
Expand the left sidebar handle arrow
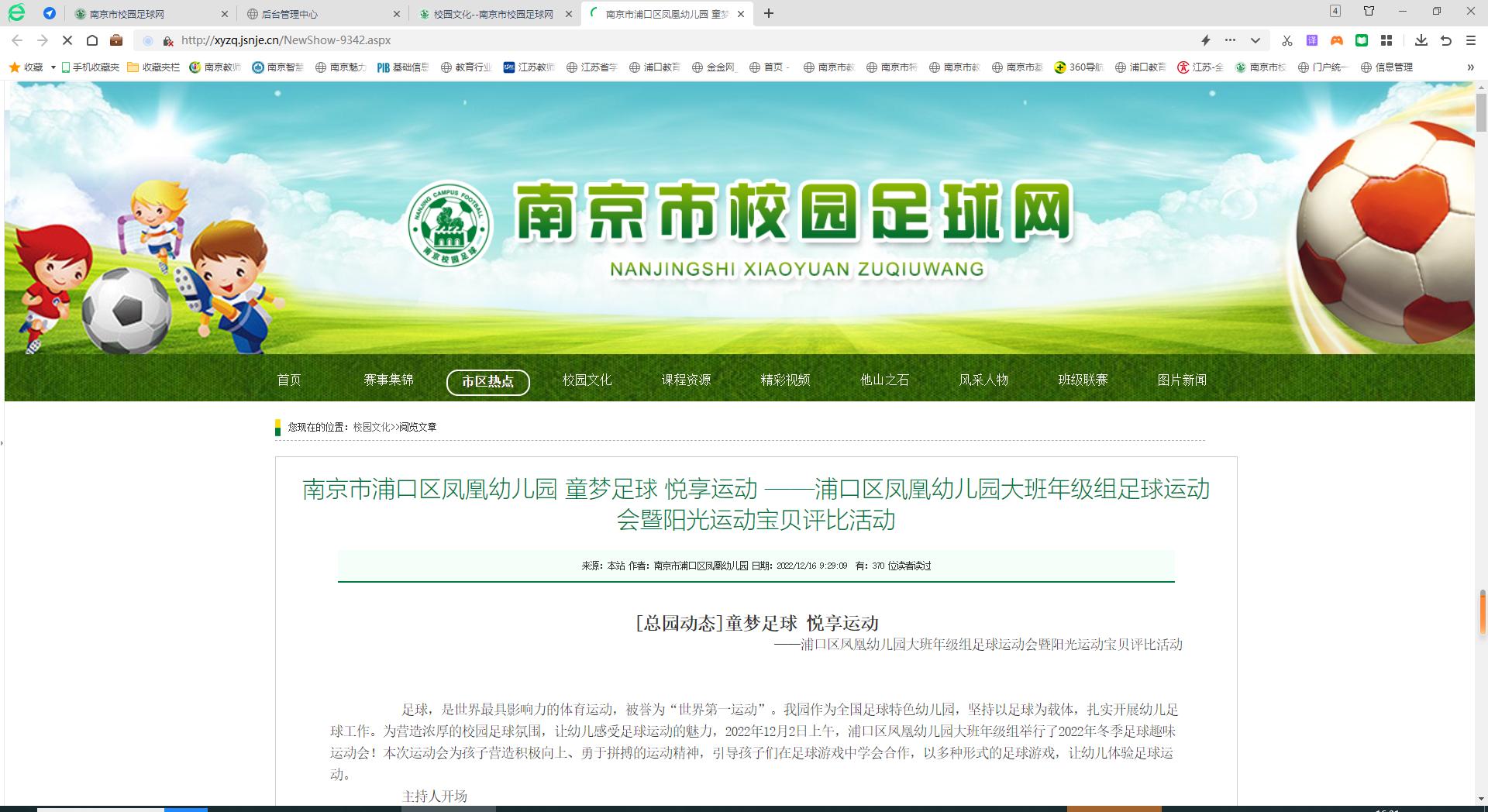(2, 443)
